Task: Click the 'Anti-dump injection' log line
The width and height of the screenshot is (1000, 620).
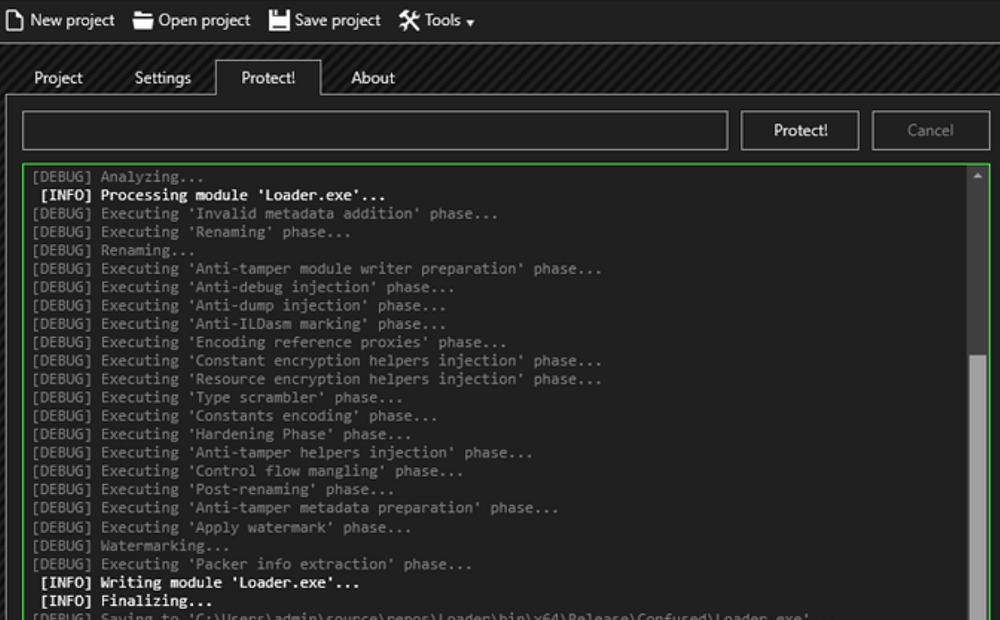Action: pos(239,306)
